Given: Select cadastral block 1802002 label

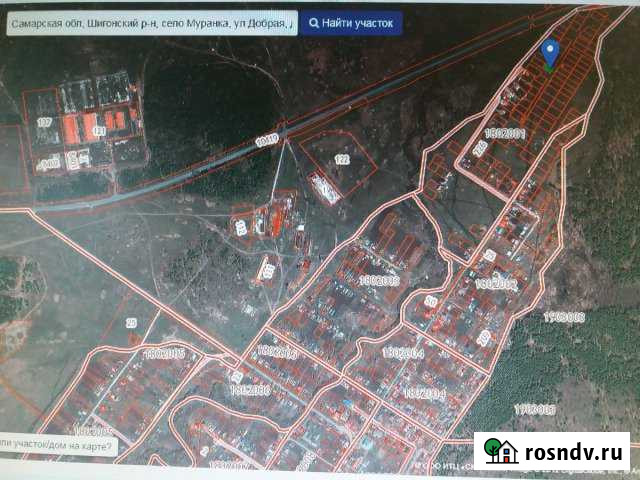Looking at the screenshot, I should pos(496,284).
